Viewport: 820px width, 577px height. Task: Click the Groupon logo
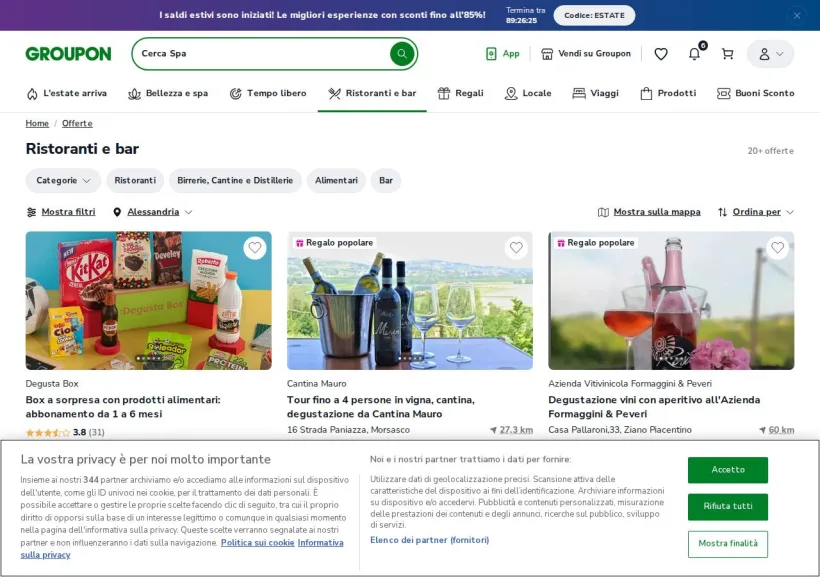69,53
